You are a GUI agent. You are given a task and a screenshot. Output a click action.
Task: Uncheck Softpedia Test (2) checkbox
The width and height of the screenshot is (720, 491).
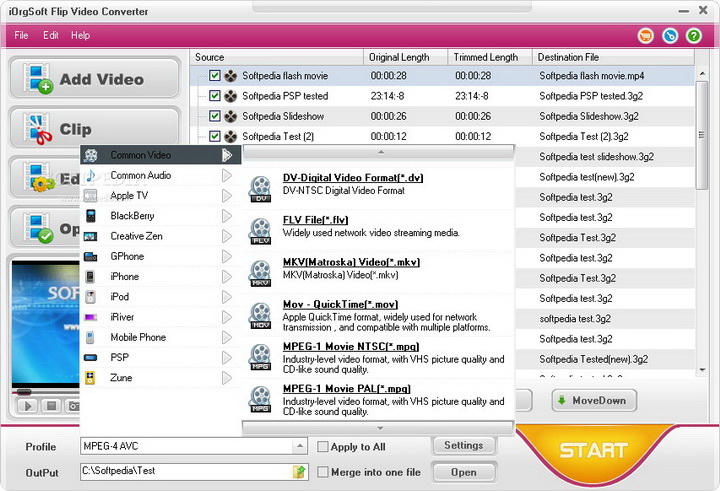coord(214,136)
